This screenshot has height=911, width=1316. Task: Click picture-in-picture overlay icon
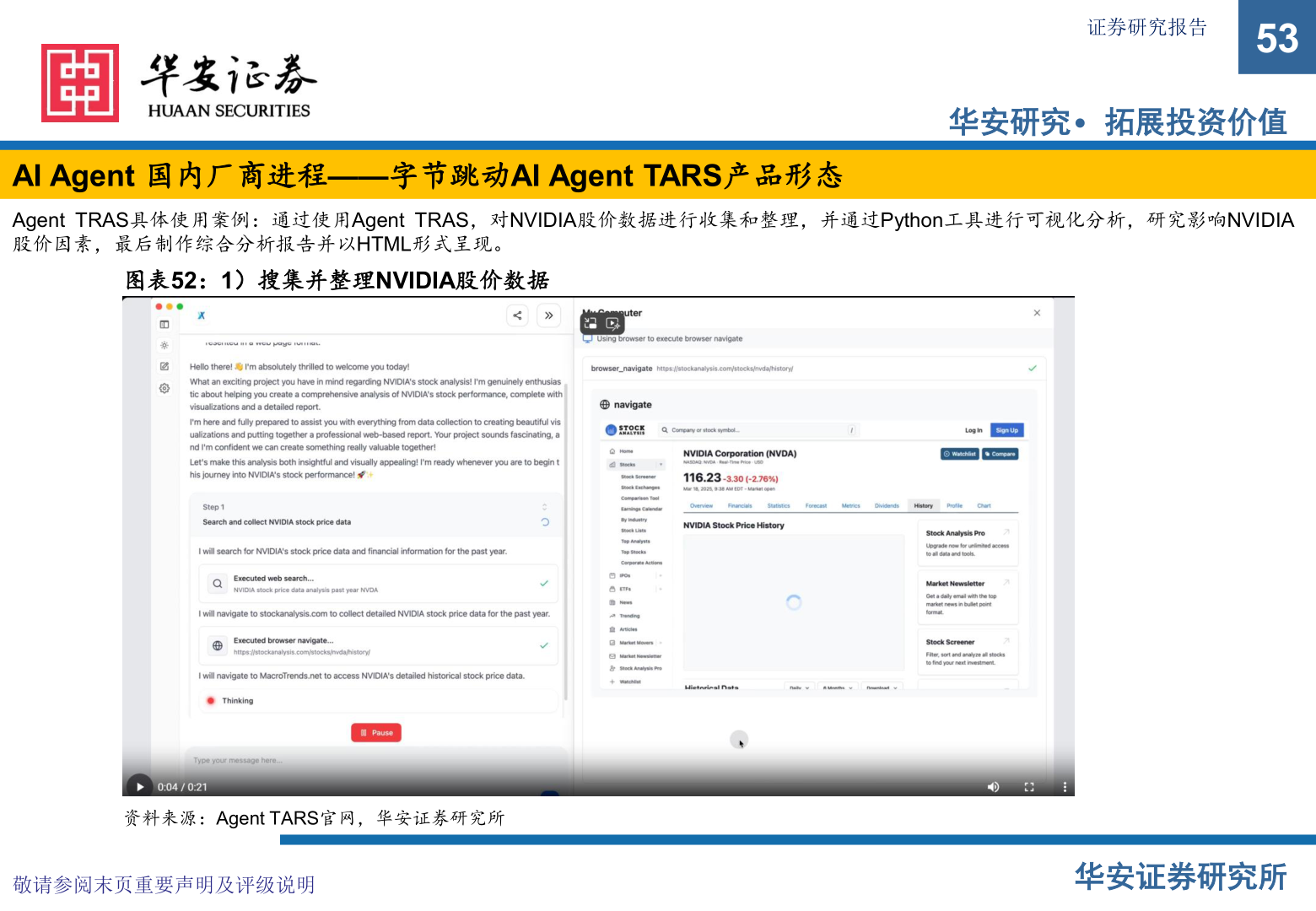pos(591,323)
